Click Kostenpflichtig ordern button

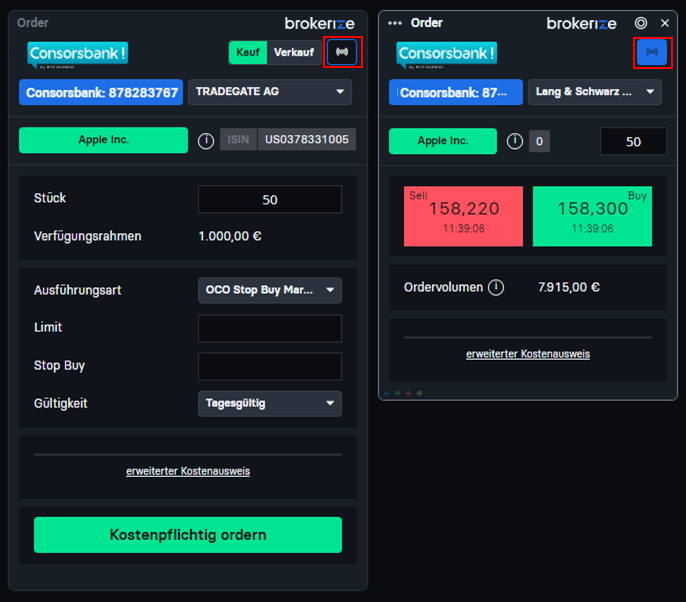(188, 535)
